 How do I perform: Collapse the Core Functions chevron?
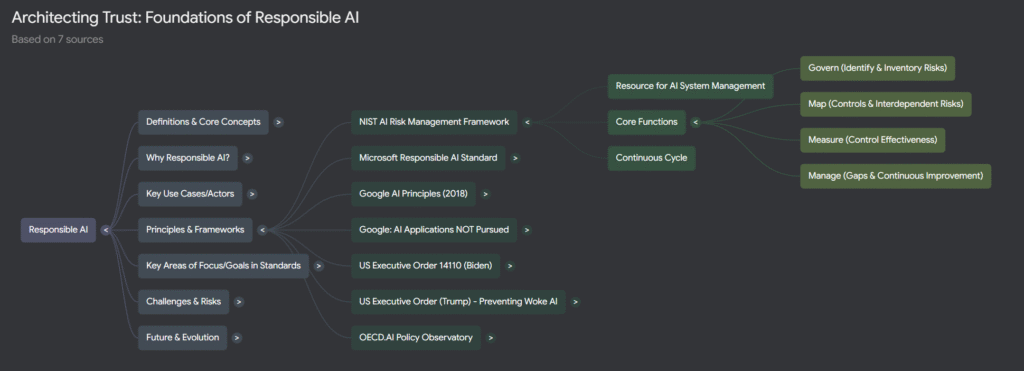click(x=696, y=122)
